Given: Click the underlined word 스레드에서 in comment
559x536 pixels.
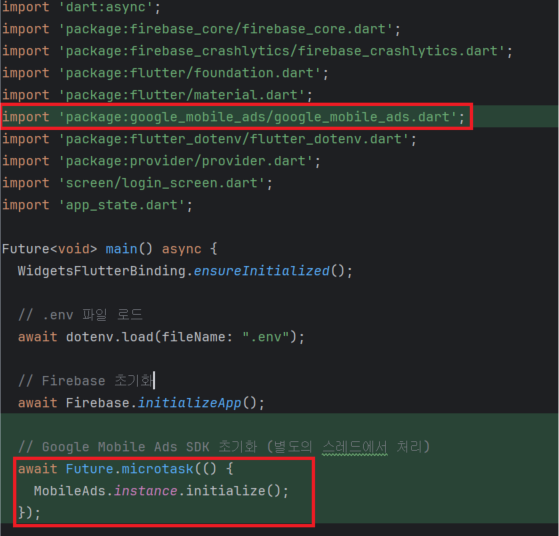Looking at the screenshot, I should [355, 447].
